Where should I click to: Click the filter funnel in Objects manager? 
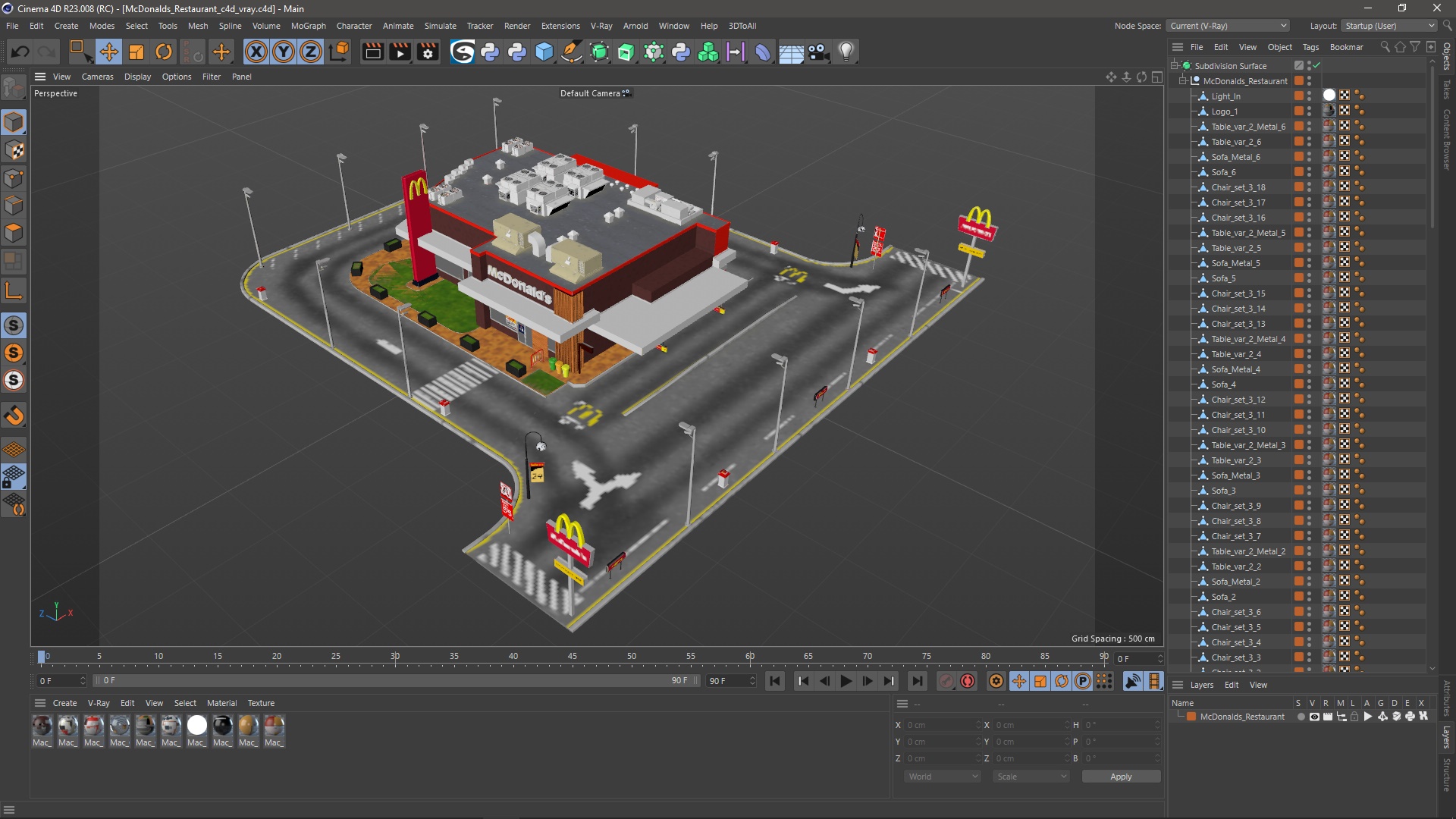pyautogui.click(x=1415, y=47)
